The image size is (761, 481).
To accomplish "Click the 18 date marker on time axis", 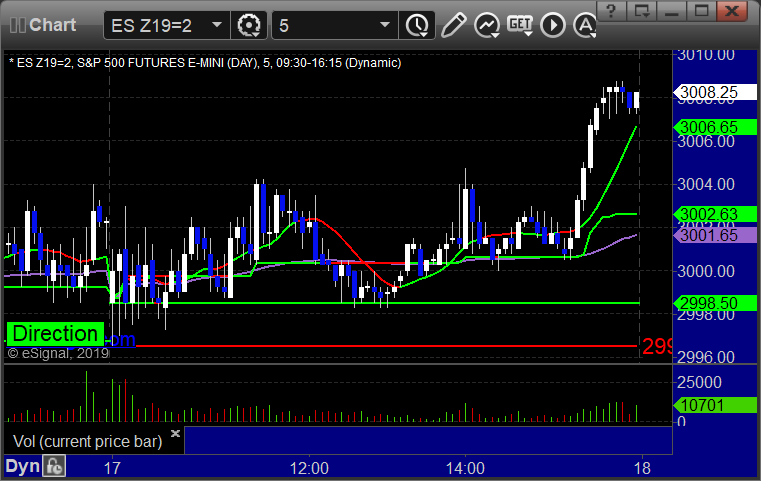I will point(642,468).
